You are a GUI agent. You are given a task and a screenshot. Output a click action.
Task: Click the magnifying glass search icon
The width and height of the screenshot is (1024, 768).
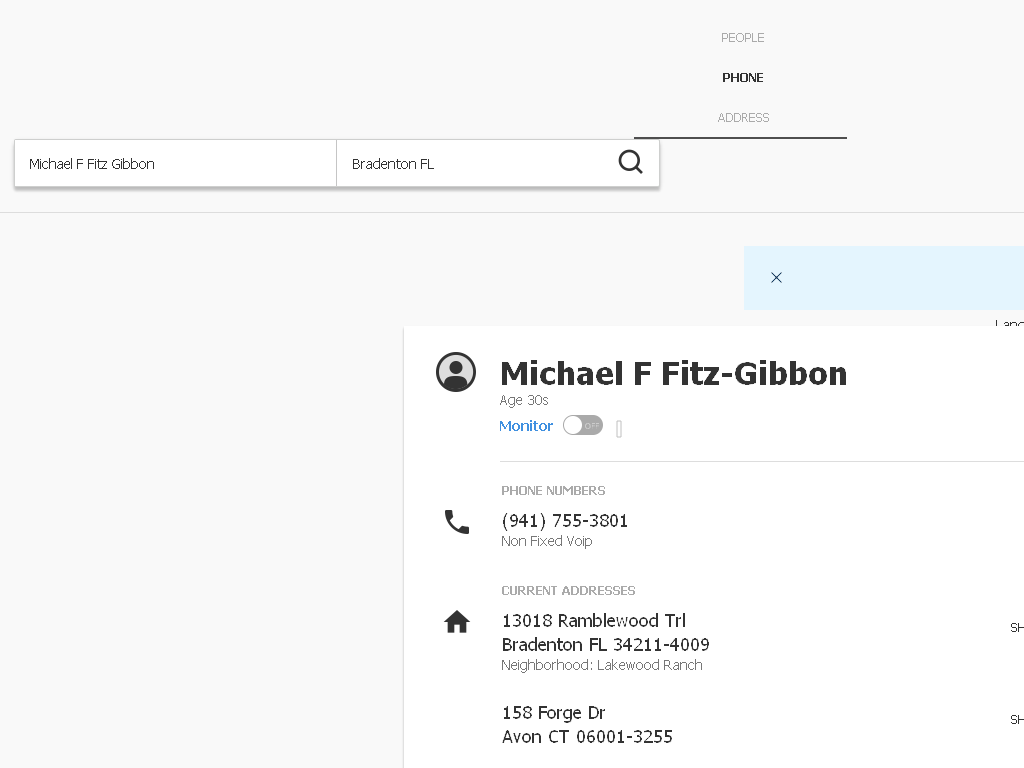630,162
